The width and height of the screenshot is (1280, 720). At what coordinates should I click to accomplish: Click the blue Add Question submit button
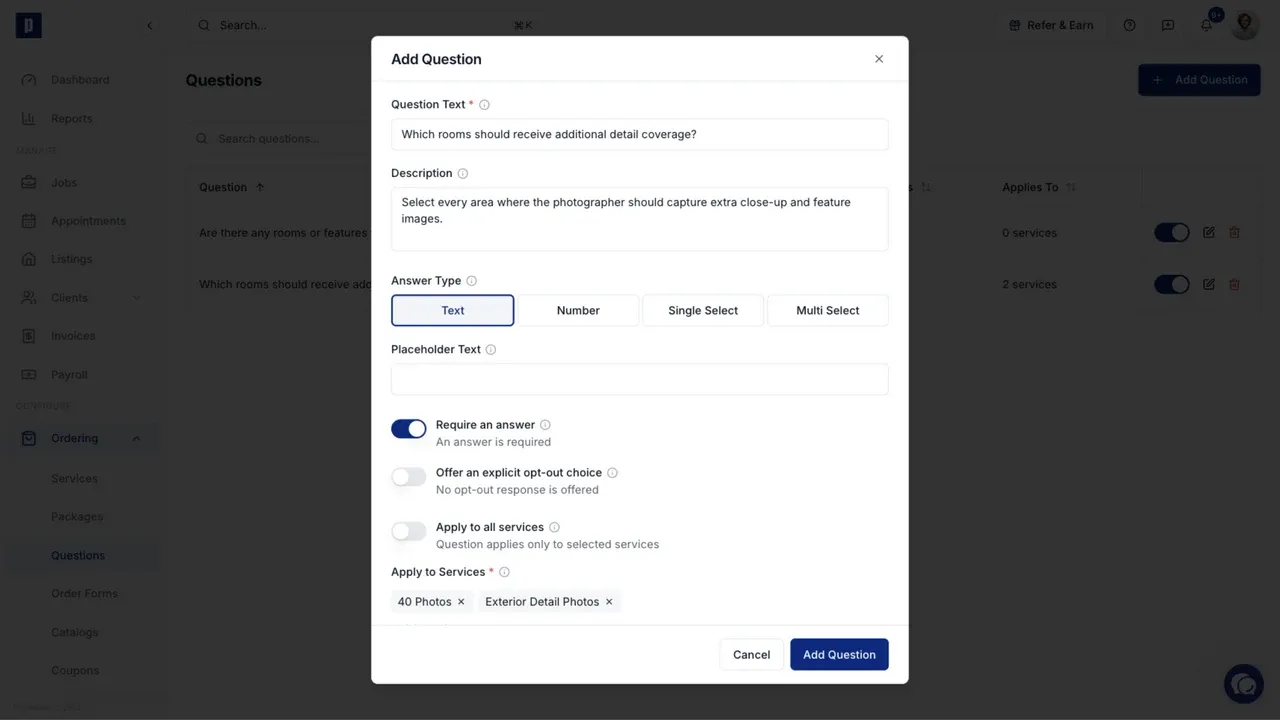[x=839, y=654]
